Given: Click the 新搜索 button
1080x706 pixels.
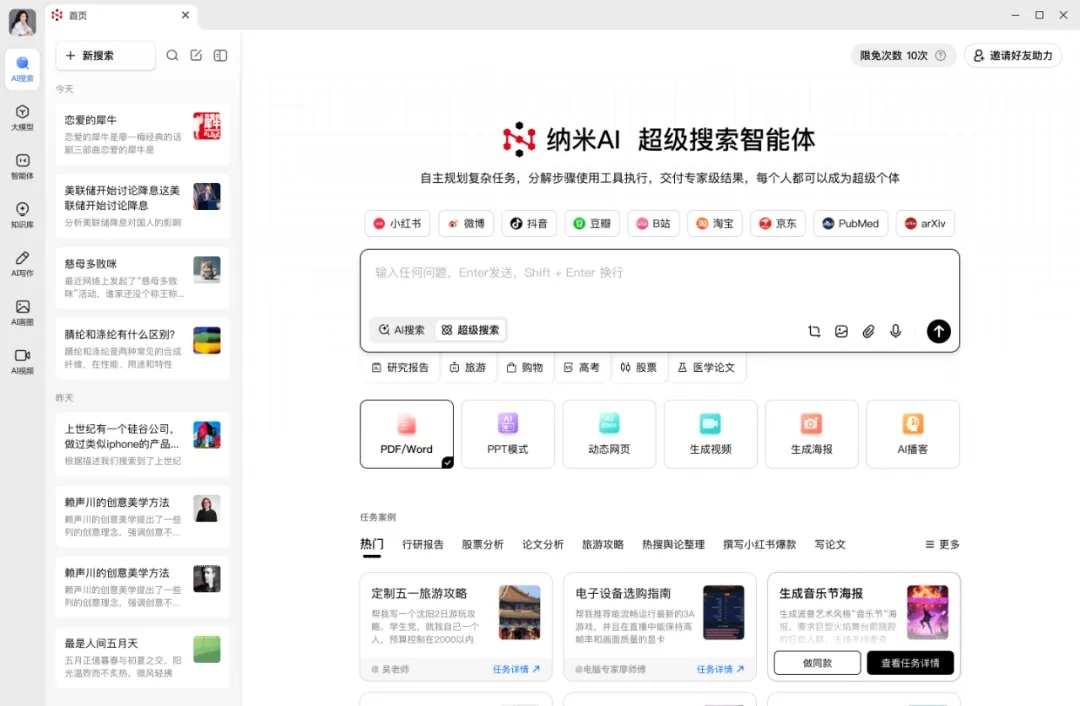Looking at the screenshot, I should [x=105, y=55].
